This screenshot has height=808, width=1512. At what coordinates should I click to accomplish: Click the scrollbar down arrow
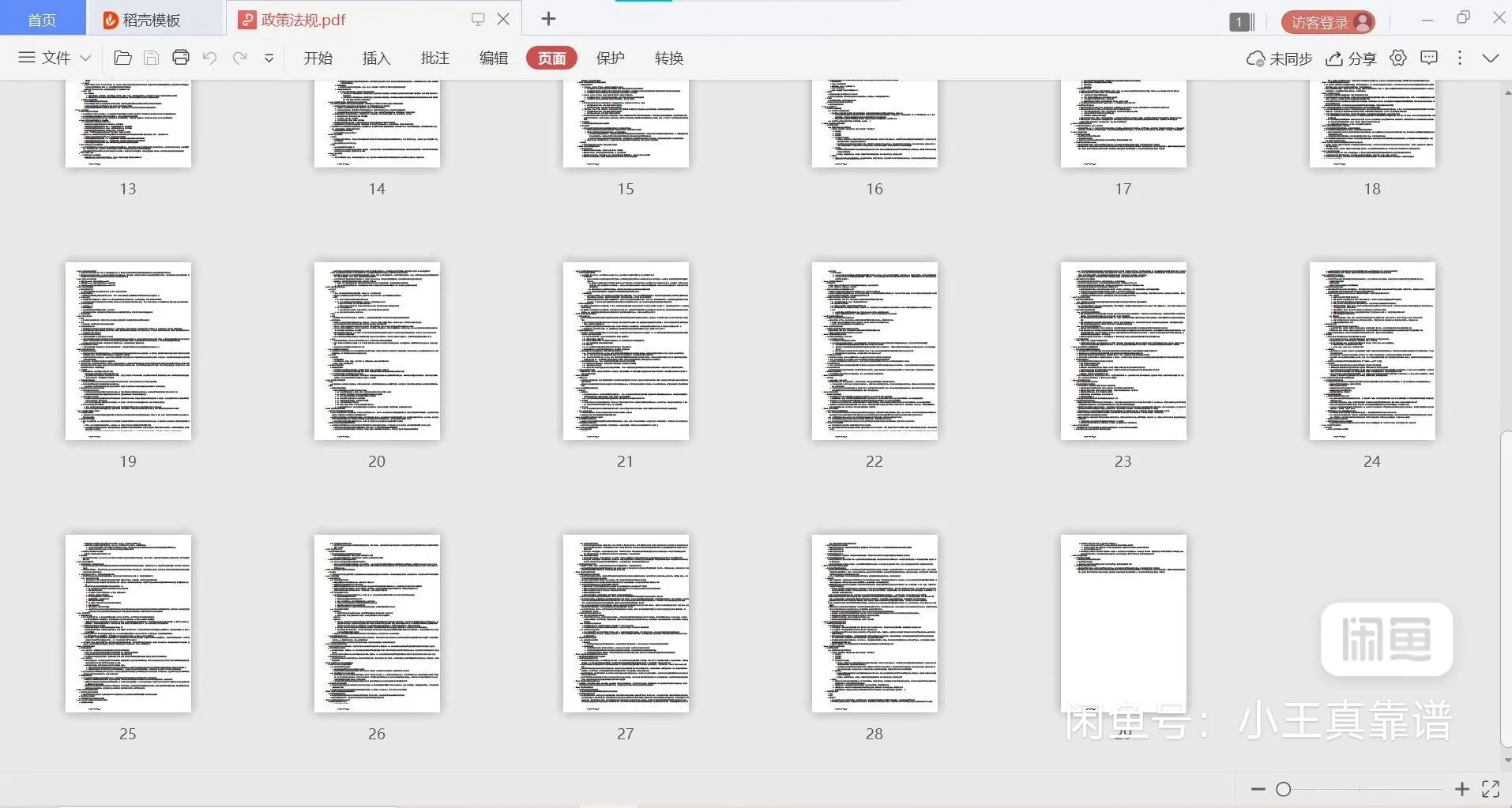[1506, 761]
